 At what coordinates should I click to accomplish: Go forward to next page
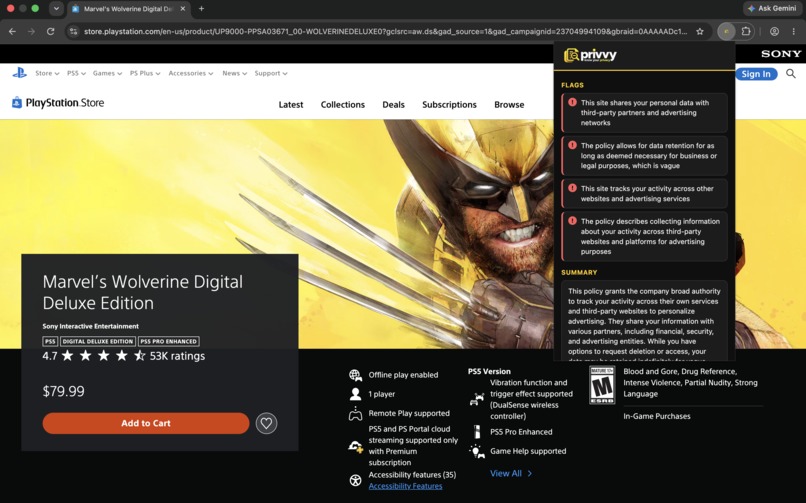tap(31, 31)
